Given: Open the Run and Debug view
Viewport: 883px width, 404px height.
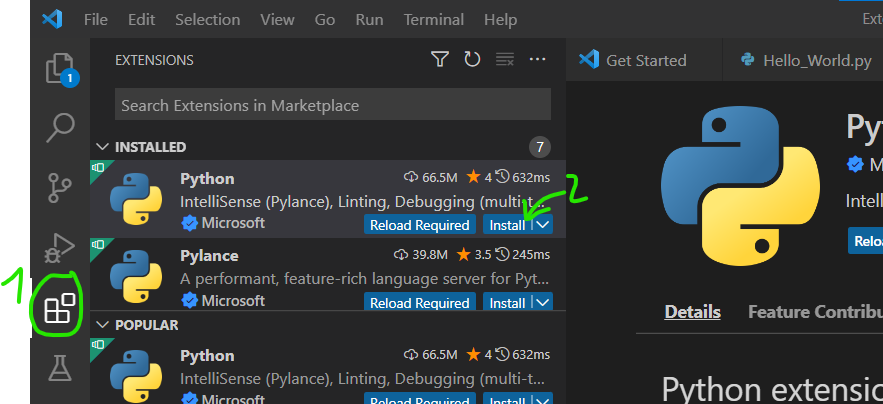Looking at the screenshot, I should click(x=60, y=248).
